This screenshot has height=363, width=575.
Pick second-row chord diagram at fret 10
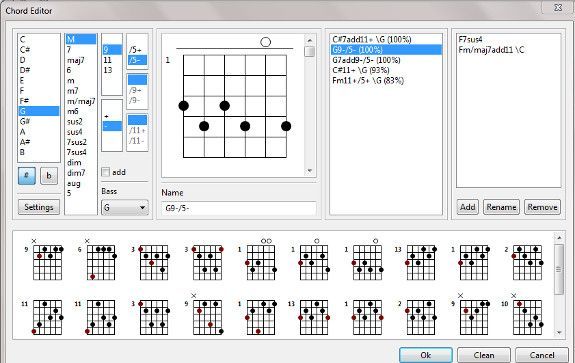[x=523, y=314]
